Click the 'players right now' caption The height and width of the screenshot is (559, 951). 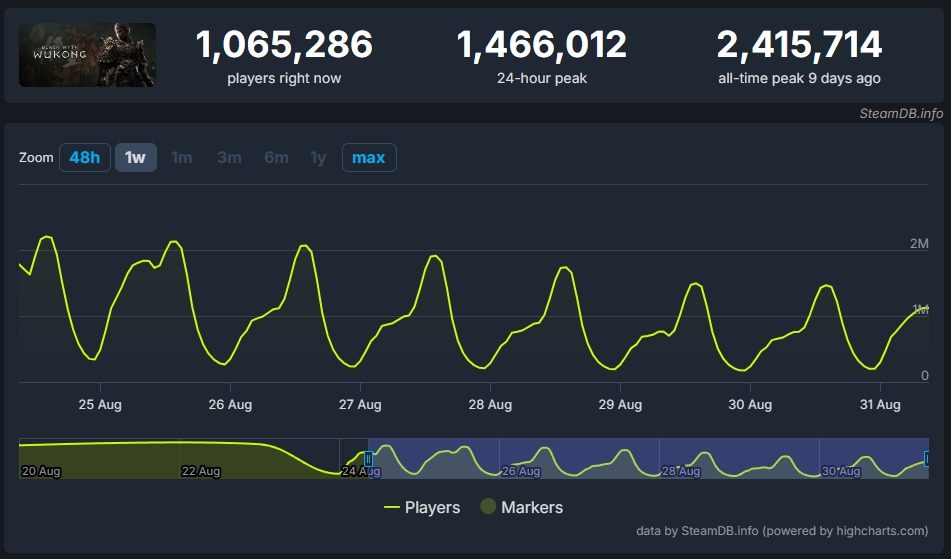point(284,78)
